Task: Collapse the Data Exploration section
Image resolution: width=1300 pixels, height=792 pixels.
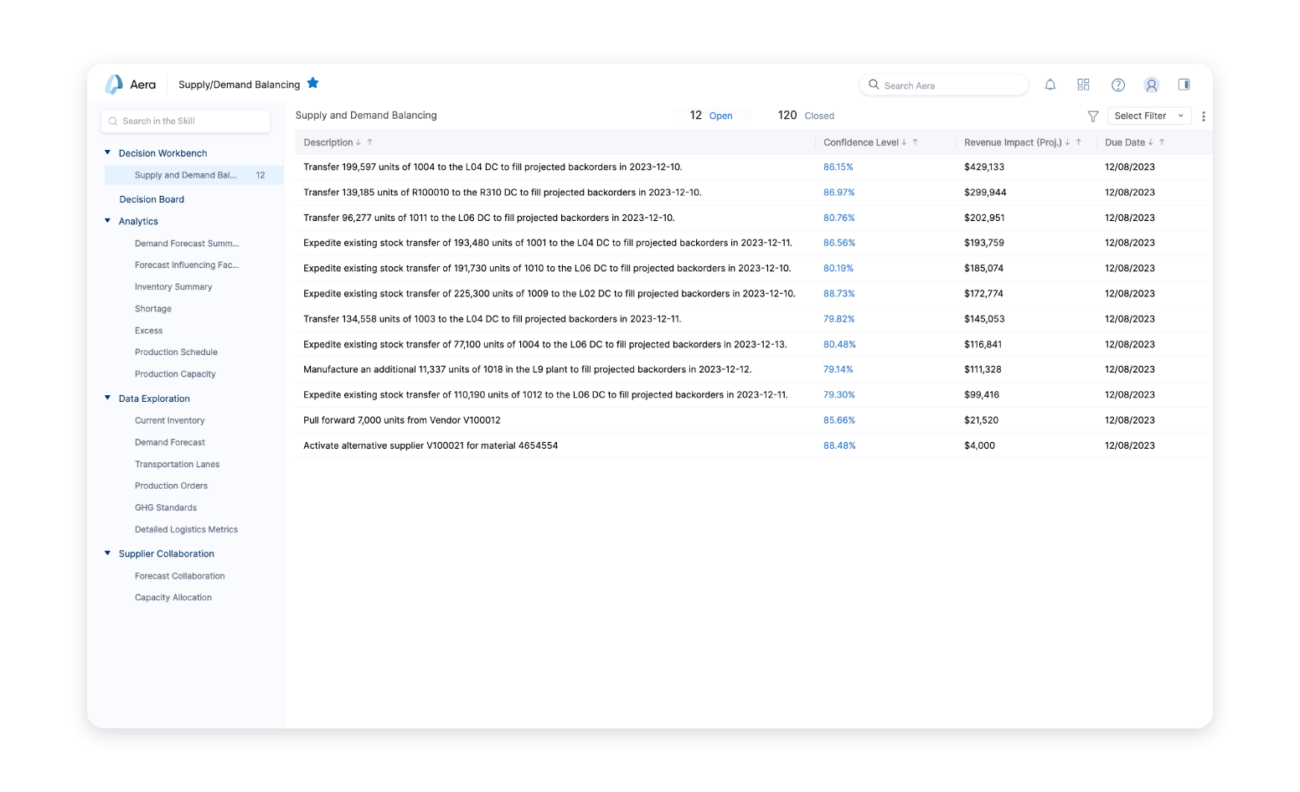Action: [x=108, y=397]
